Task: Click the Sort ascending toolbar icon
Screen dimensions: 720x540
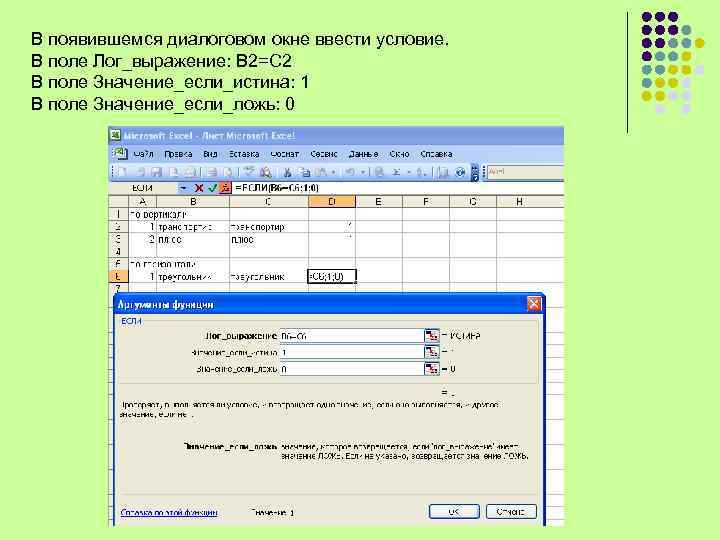Action: 420,172
